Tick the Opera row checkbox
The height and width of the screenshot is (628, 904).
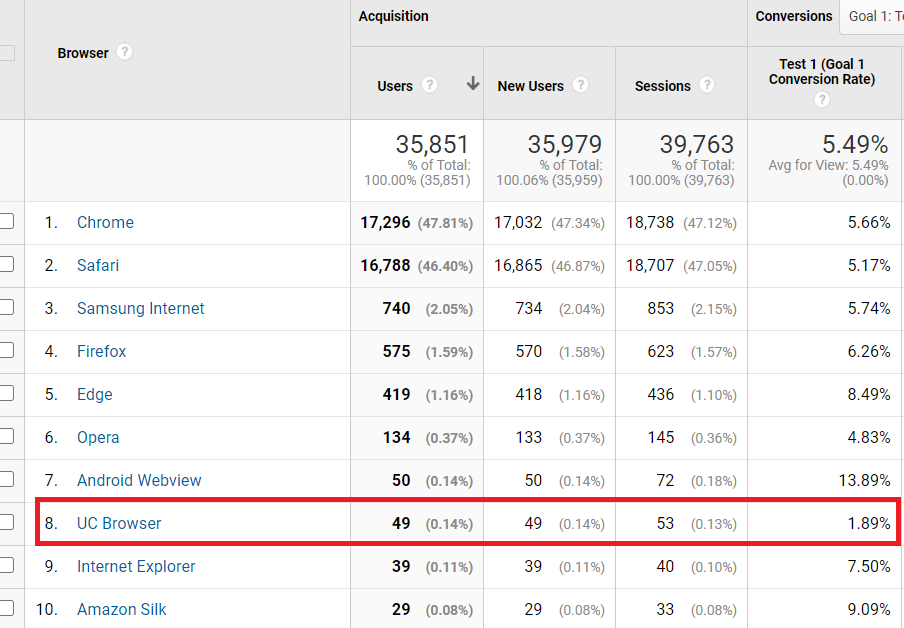[6, 437]
